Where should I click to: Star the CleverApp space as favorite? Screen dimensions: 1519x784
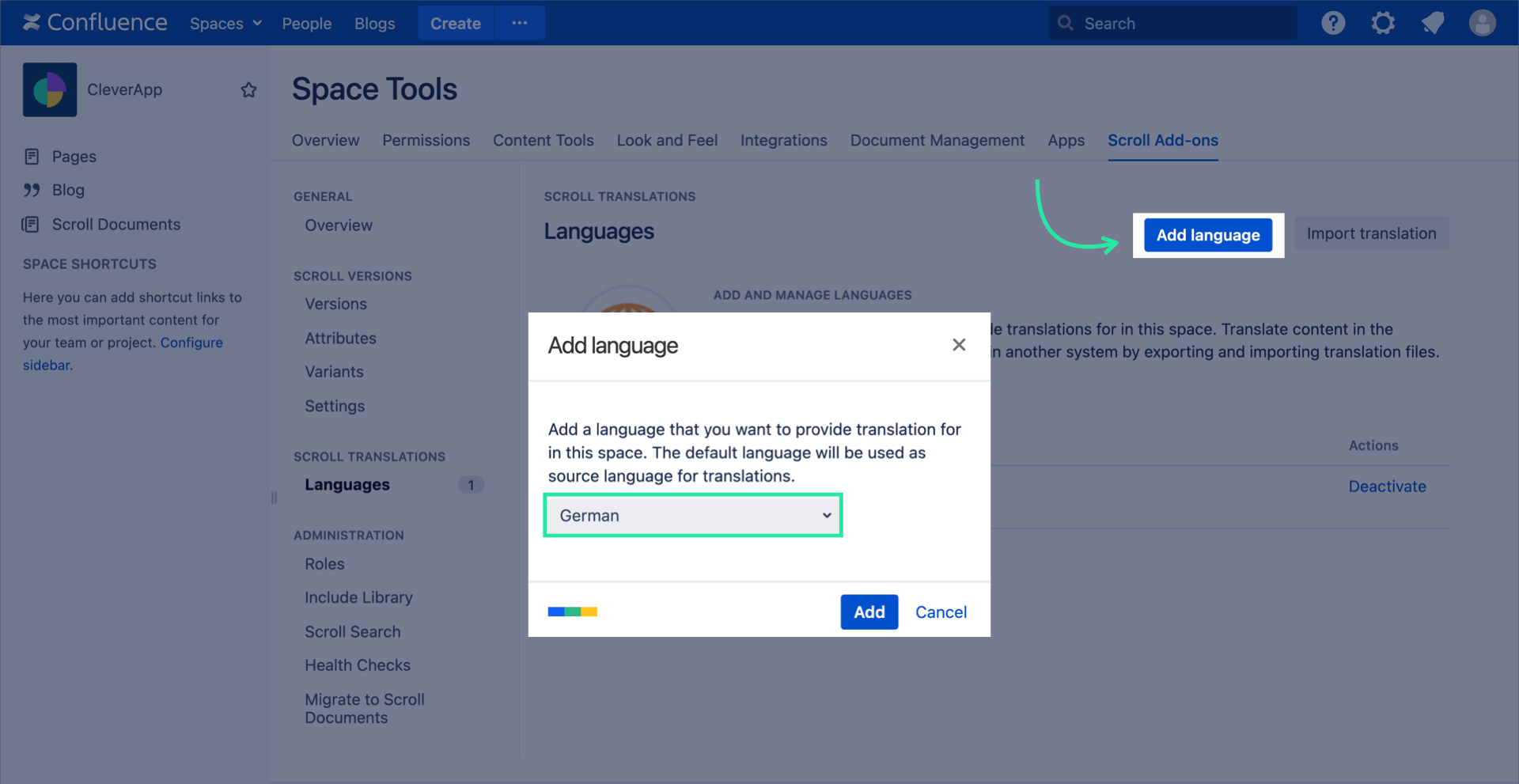pos(248,90)
